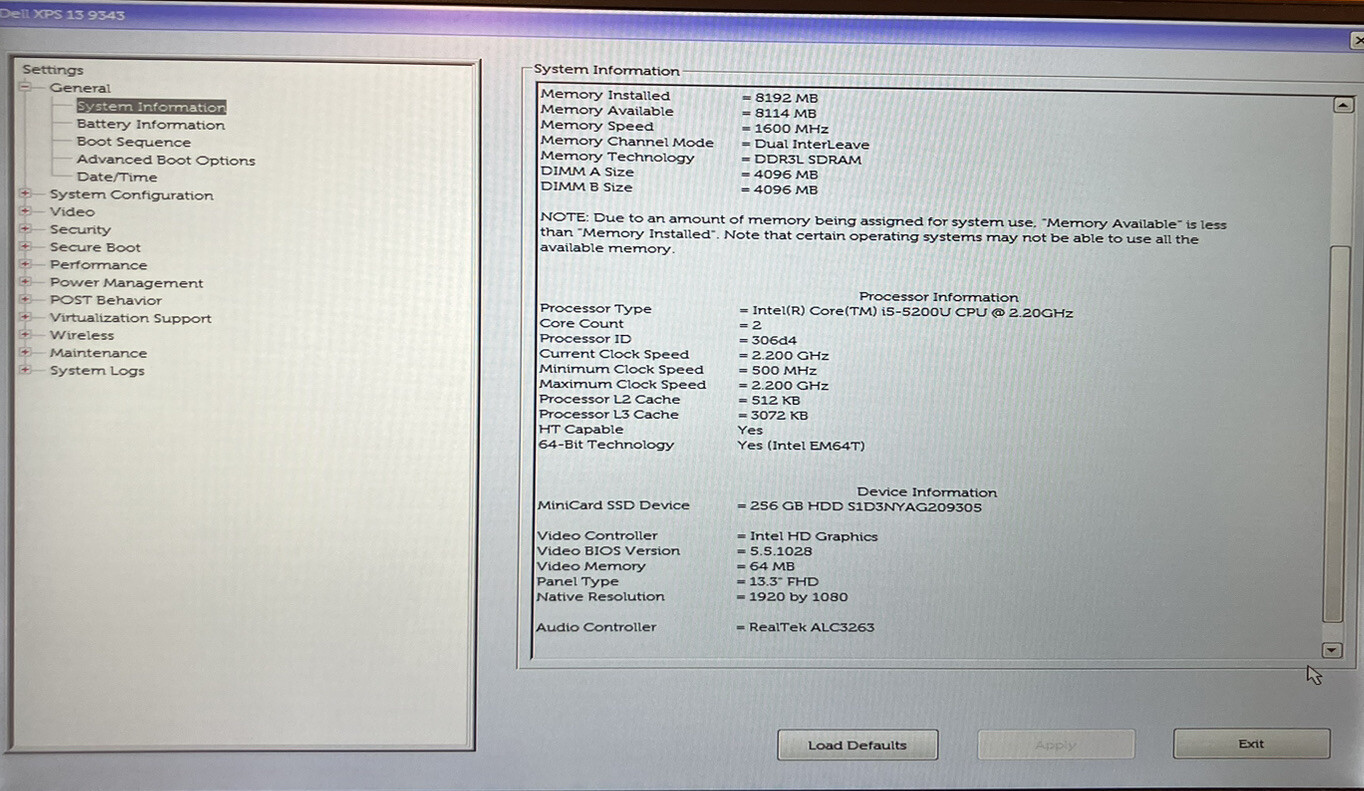
Task: Select the Performance category label
Action: click(x=98, y=265)
